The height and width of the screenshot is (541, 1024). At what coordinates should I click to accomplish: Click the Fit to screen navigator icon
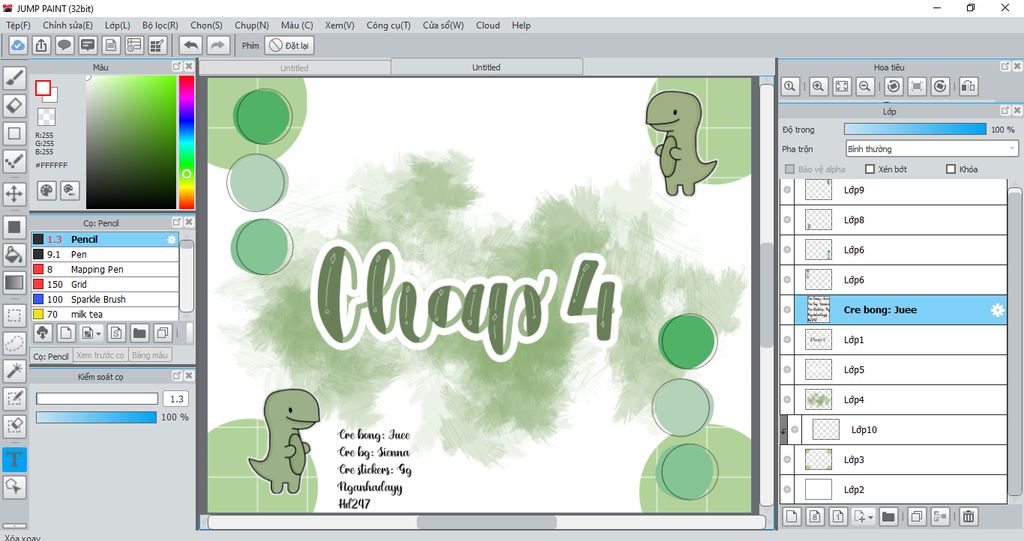coord(842,86)
